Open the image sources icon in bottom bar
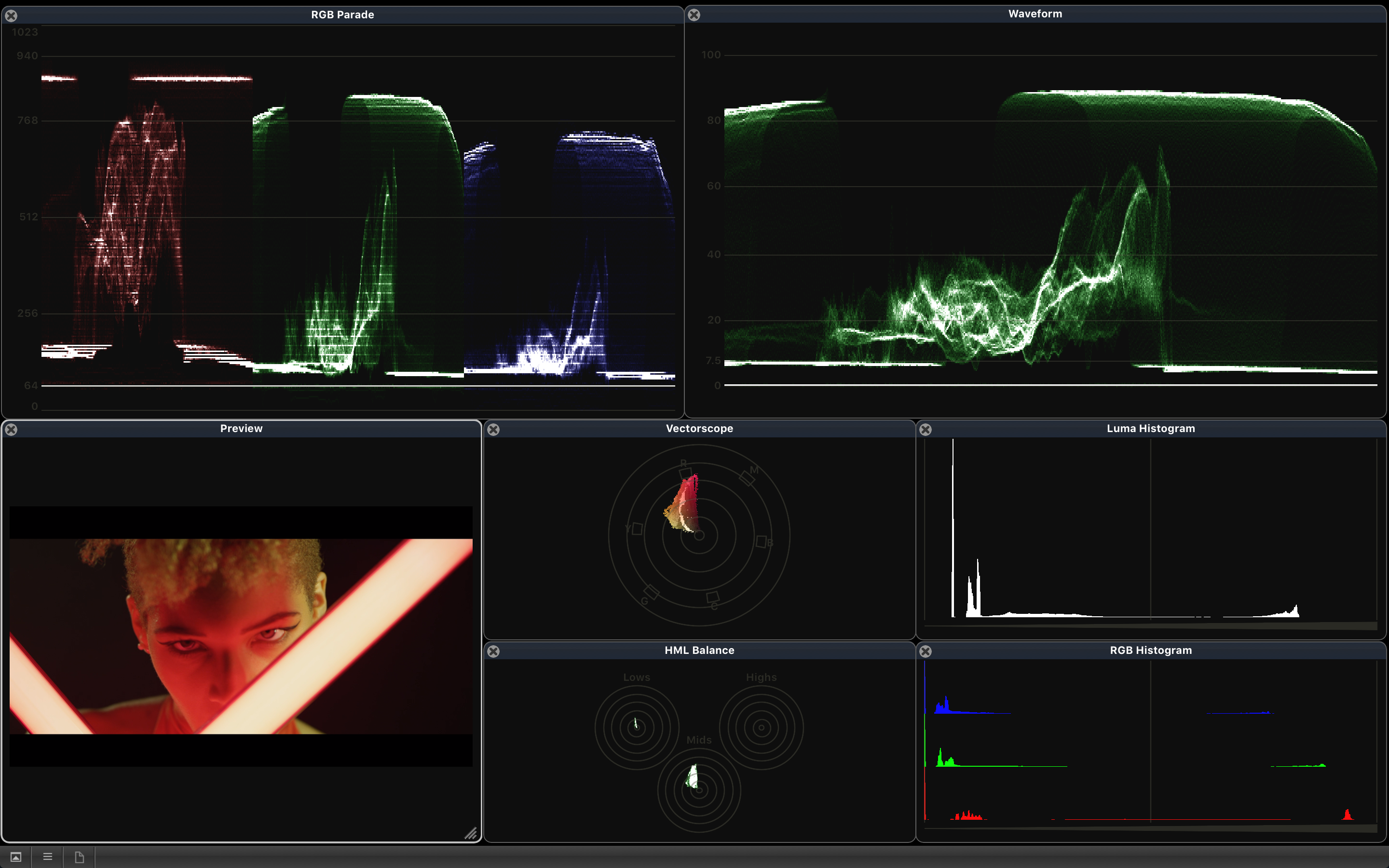This screenshot has width=1389, height=868. point(16,857)
